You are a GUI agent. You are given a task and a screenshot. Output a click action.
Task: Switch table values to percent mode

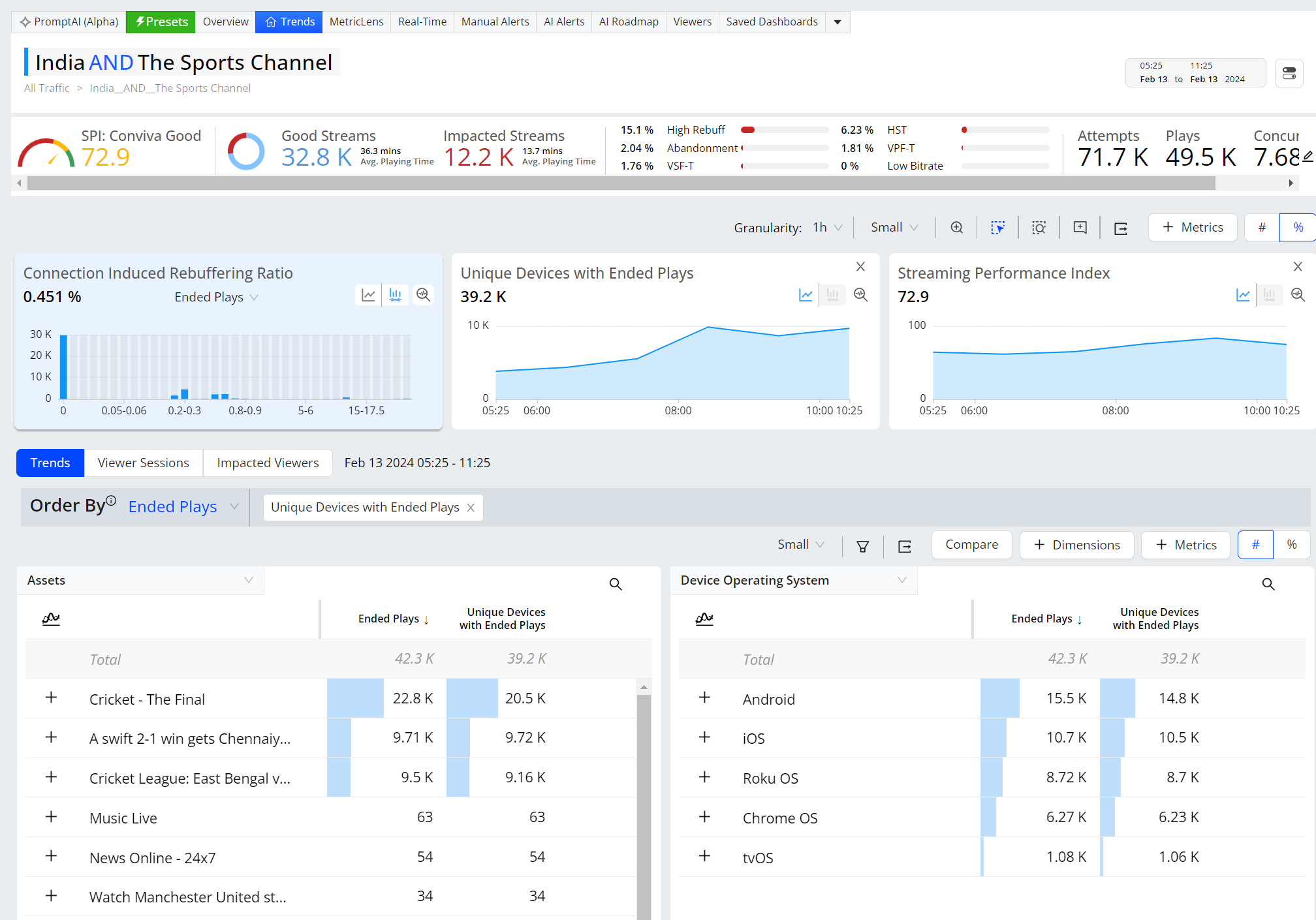point(1291,545)
